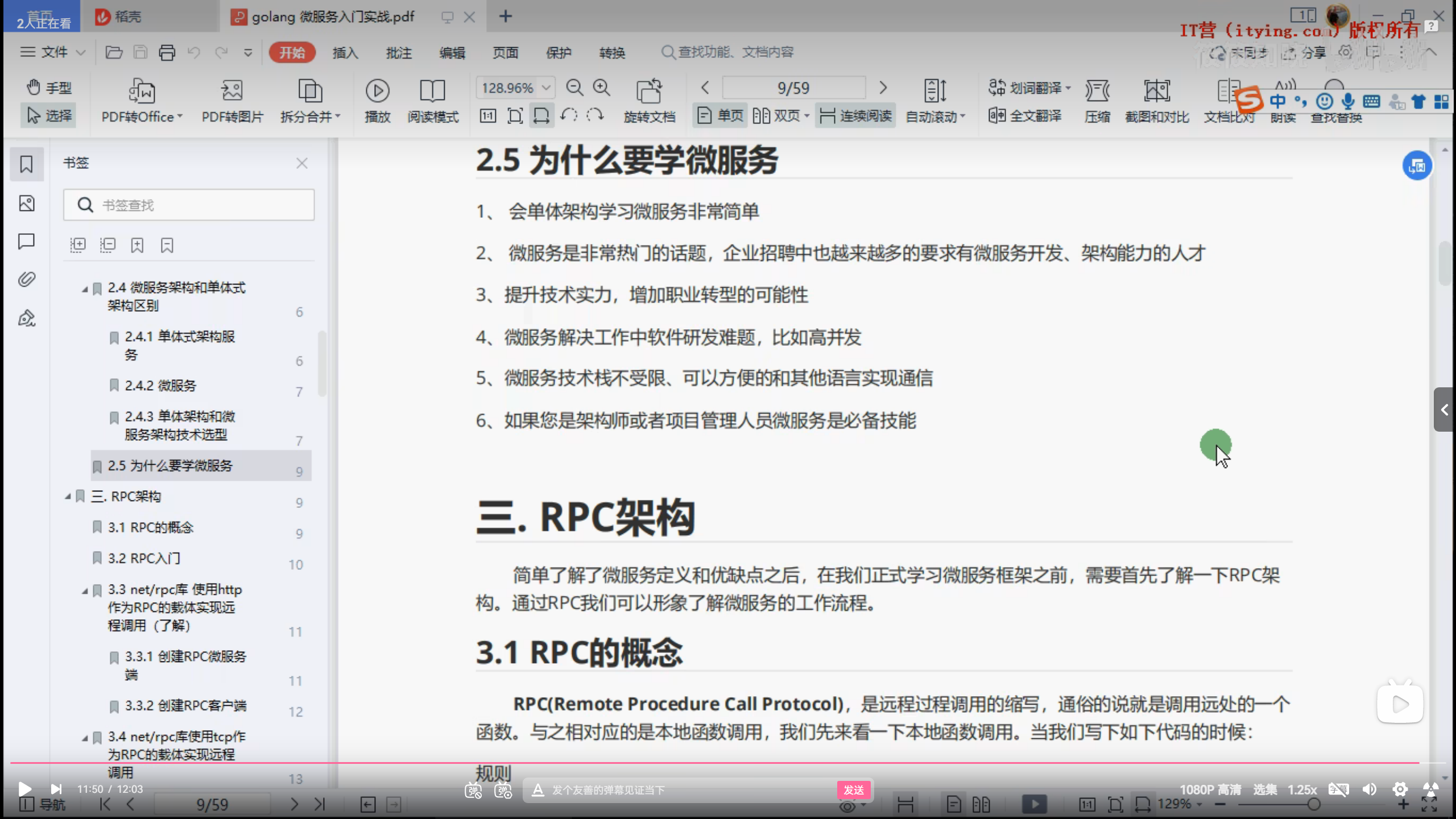
Task: Select bookmark 3.1 RPC的概念
Action: click(151, 527)
